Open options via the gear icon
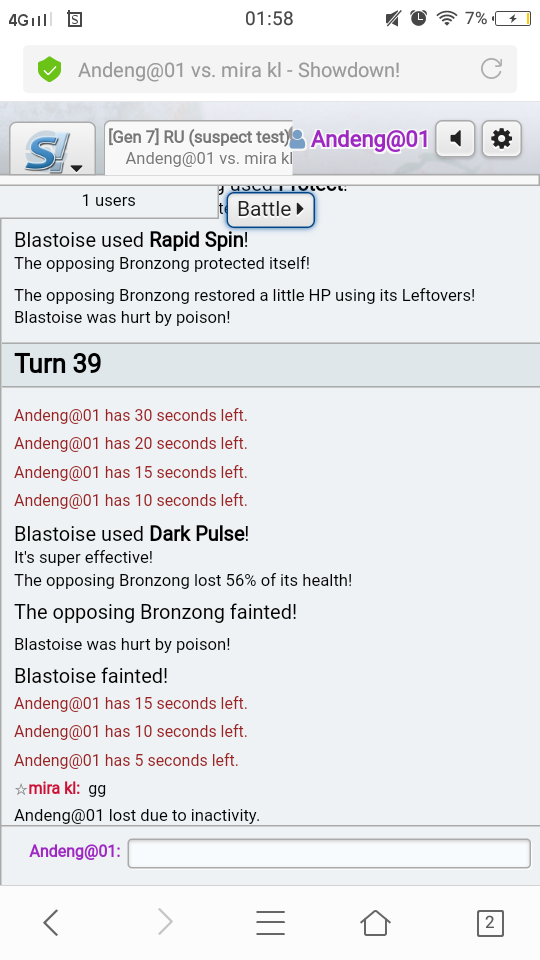The height and width of the screenshot is (960, 540). pos(501,139)
